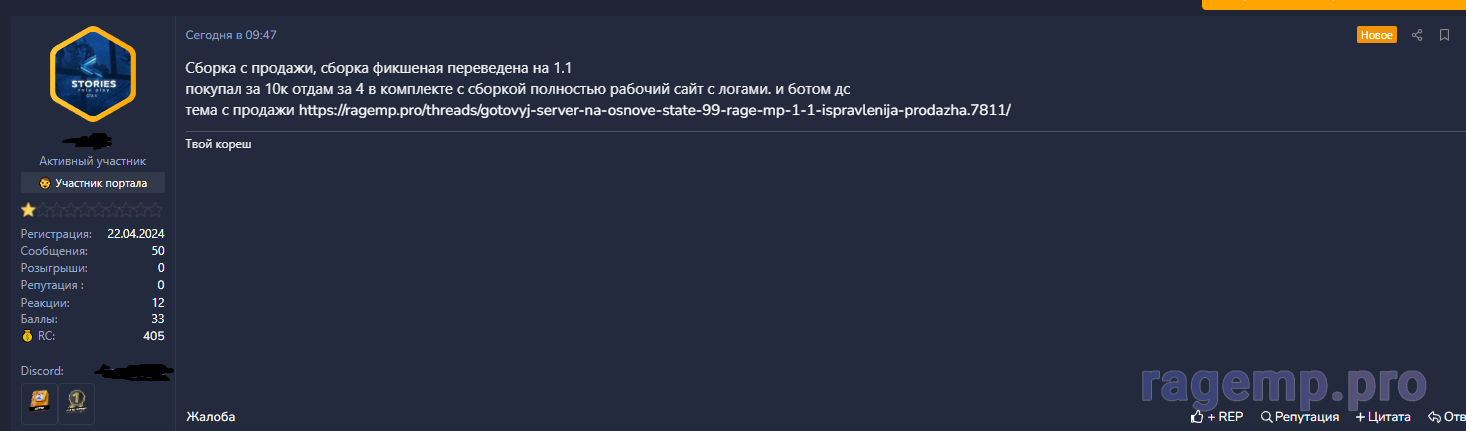Bookmark this post with the bookmark icon
The height and width of the screenshot is (431, 1466).
coord(1444,35)
